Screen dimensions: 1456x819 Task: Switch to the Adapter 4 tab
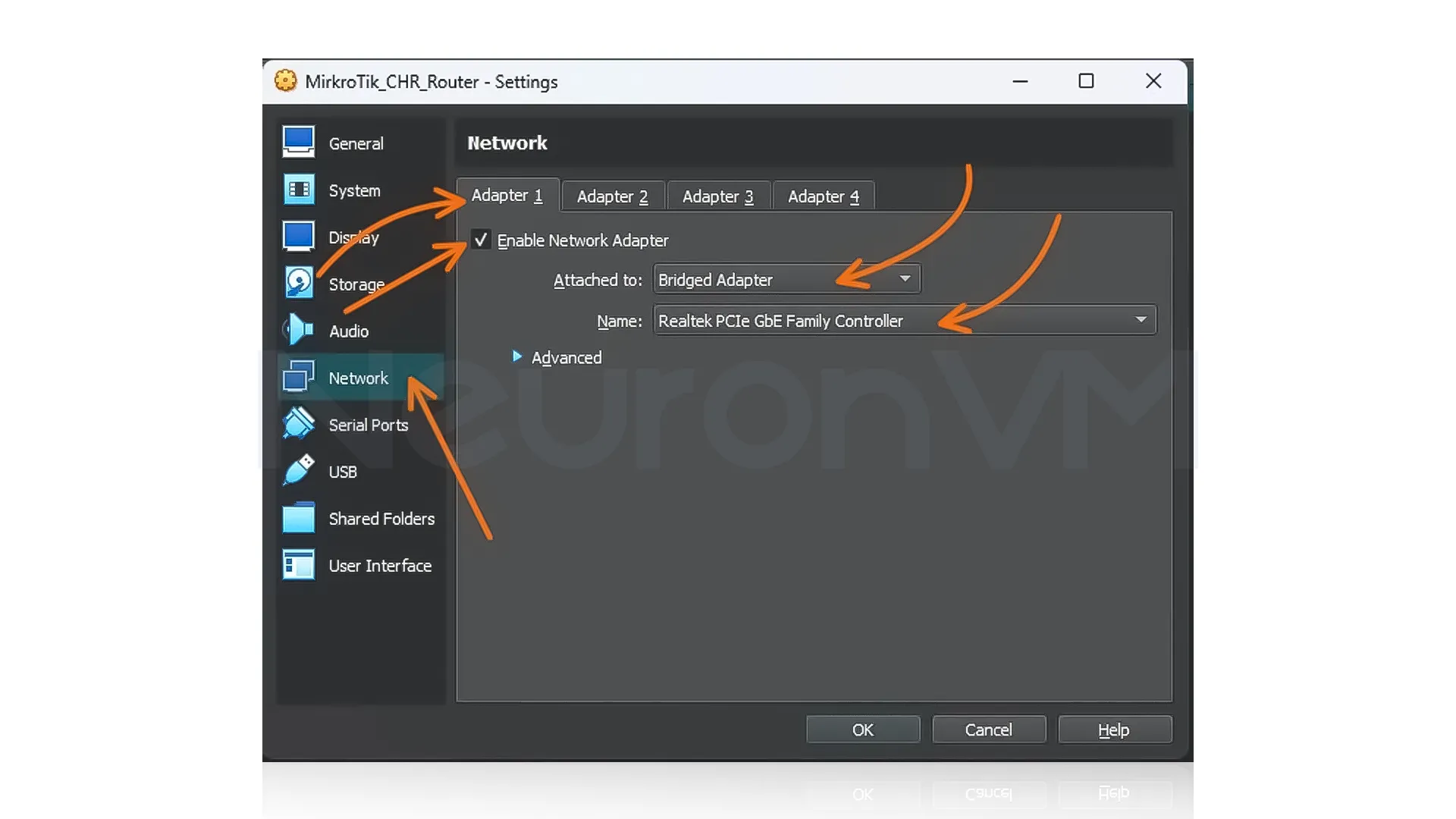(x=824, y=197)
